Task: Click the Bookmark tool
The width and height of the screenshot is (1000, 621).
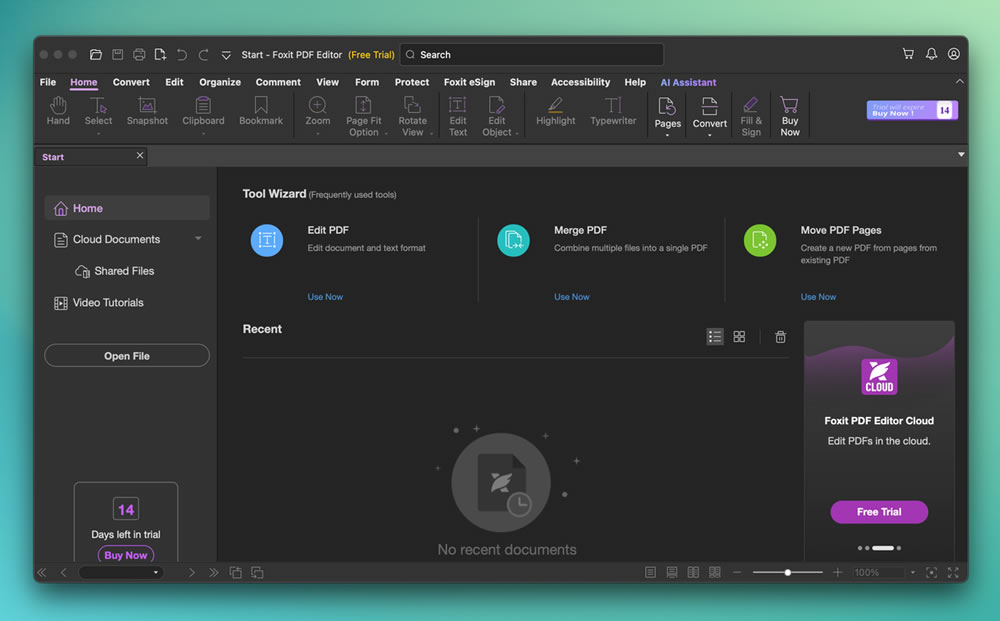Action: point(261,111)
